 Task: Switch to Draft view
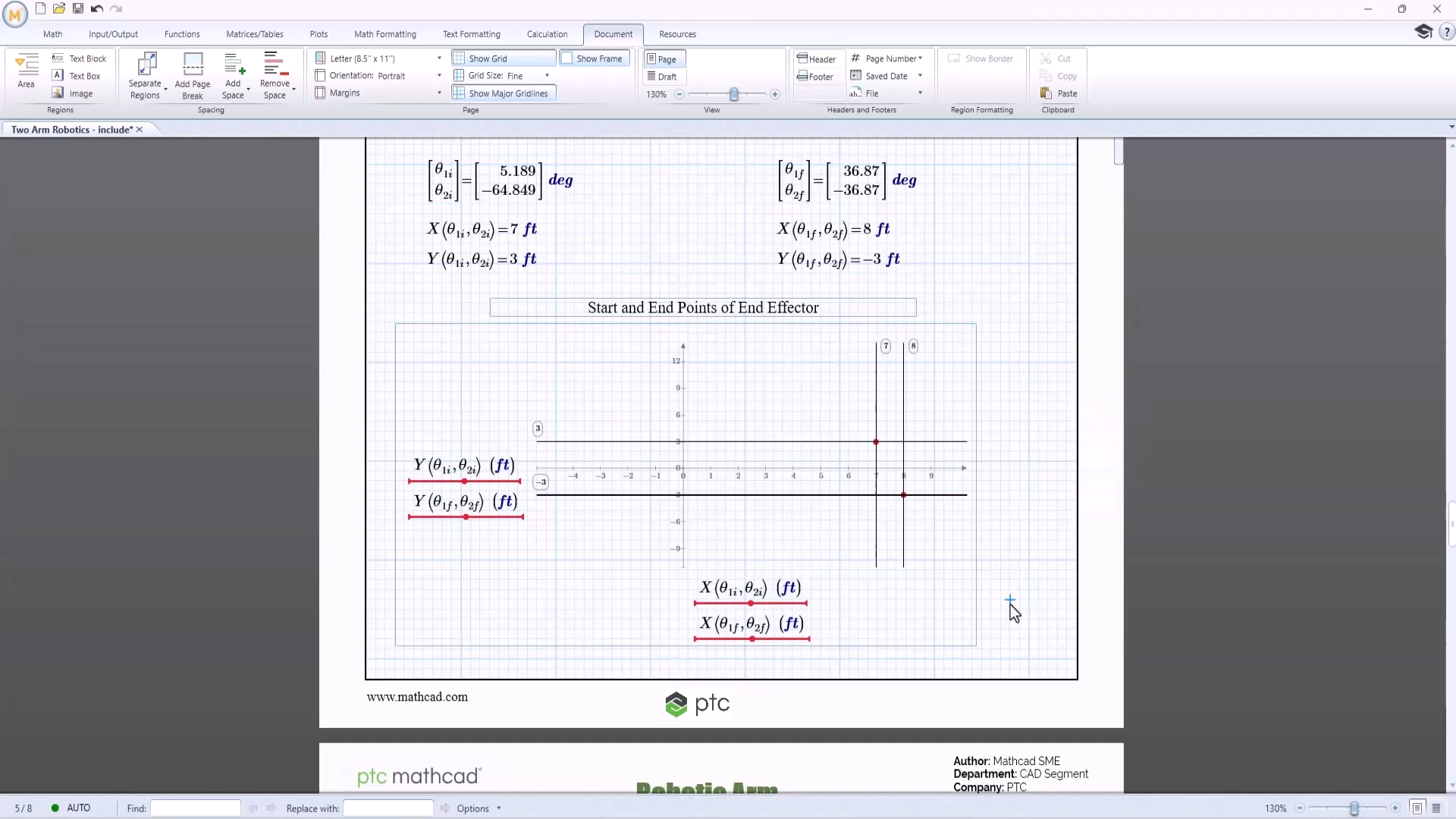(664, 77)
